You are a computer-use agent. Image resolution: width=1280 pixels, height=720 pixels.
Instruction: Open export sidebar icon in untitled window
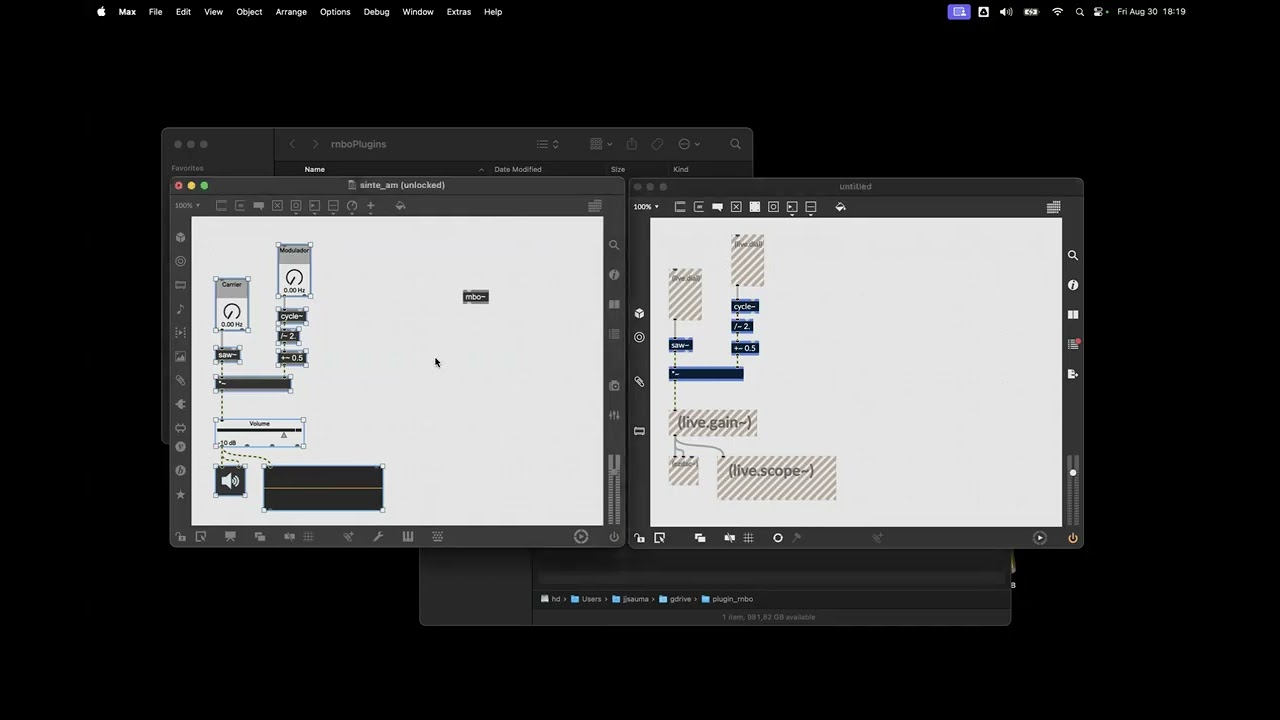(1073, 374)
